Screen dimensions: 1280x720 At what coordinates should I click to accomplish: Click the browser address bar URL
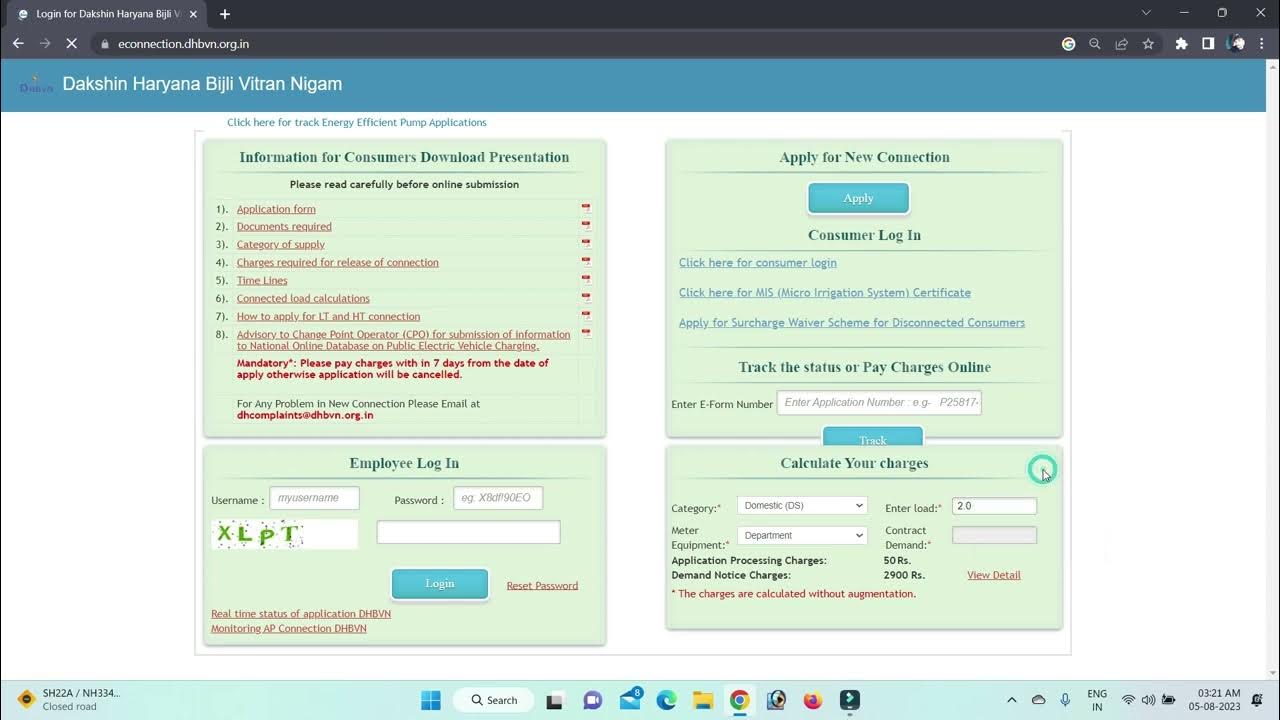click(183, 44)
